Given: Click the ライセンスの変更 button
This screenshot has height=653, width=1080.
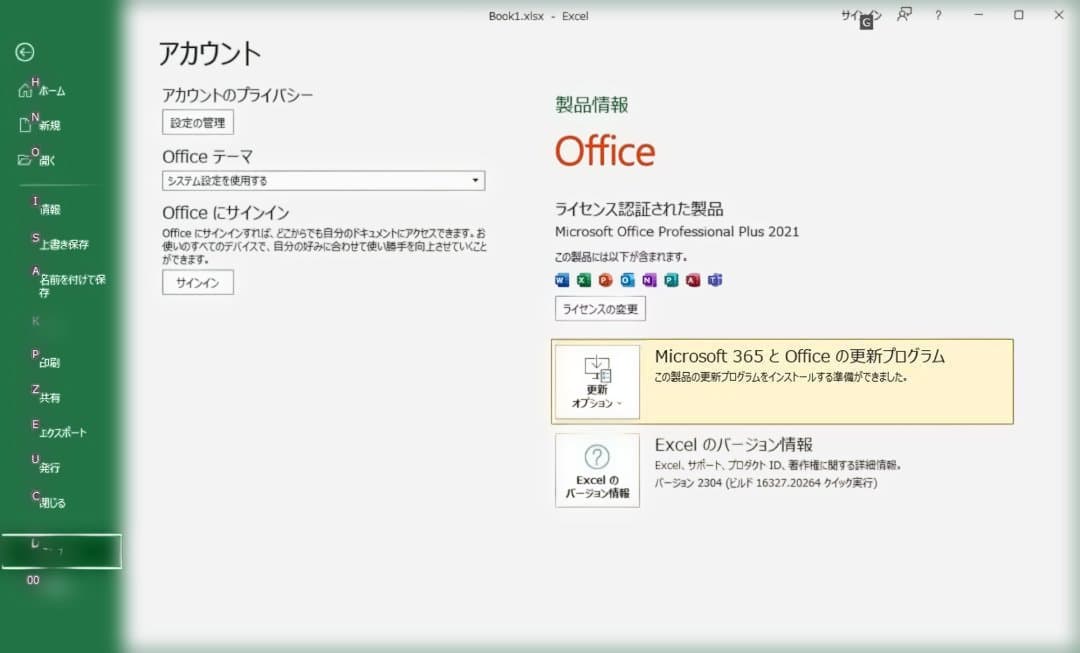Looking at the screenshot, I should pyautogui.click(x=600, y=308).
